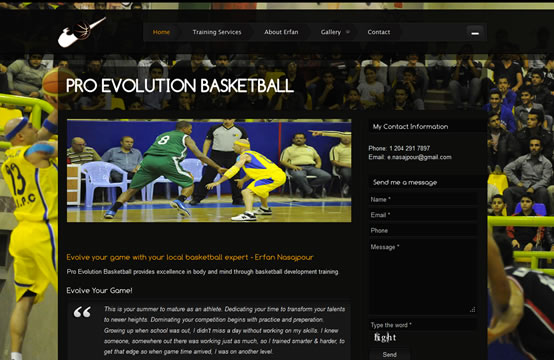Click the basketball game banner image
This screenshot has width=554, height=360.
pos(209,171)
